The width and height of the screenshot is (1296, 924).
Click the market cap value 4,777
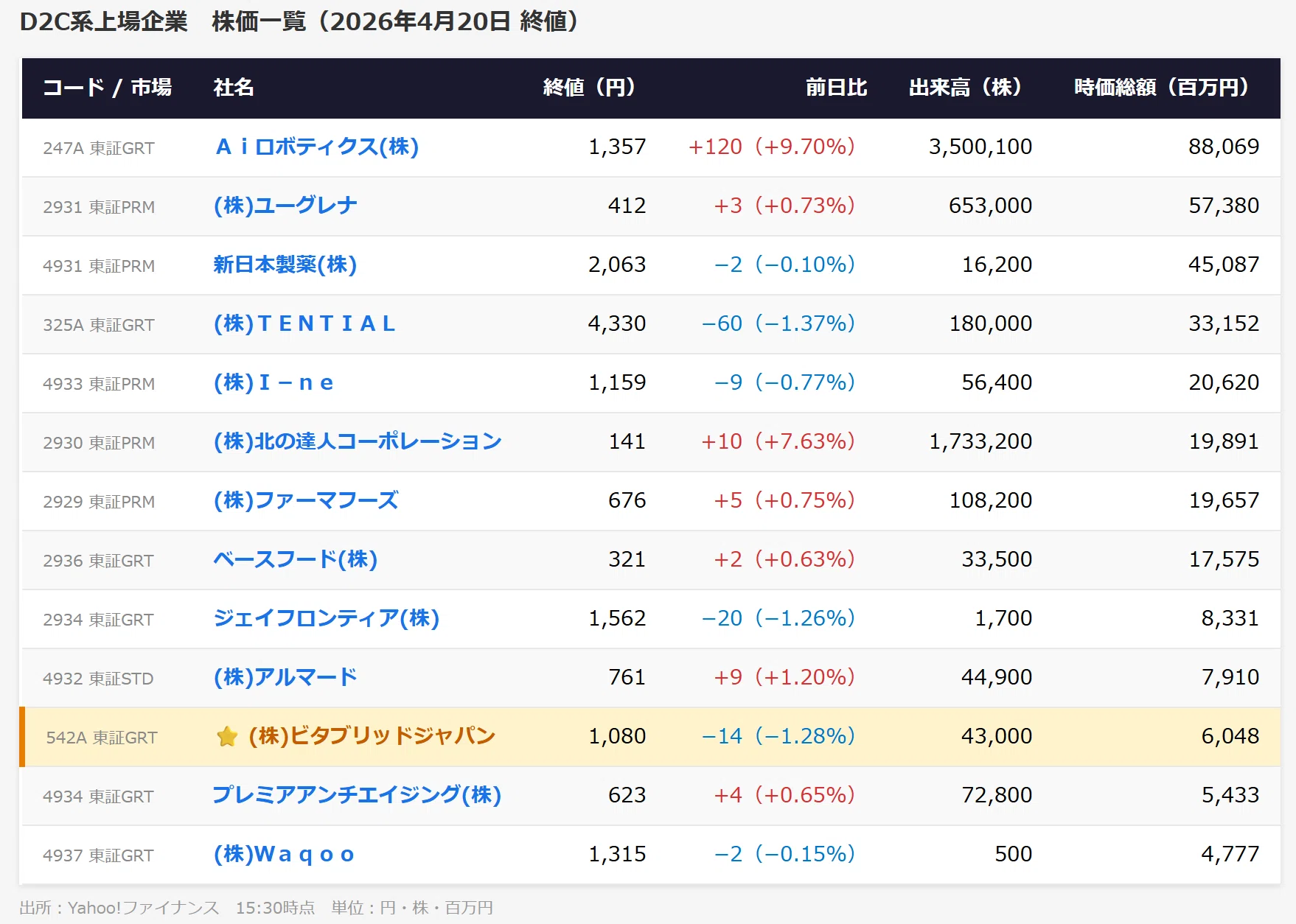pyautogui.click(x=1230, y=854)
